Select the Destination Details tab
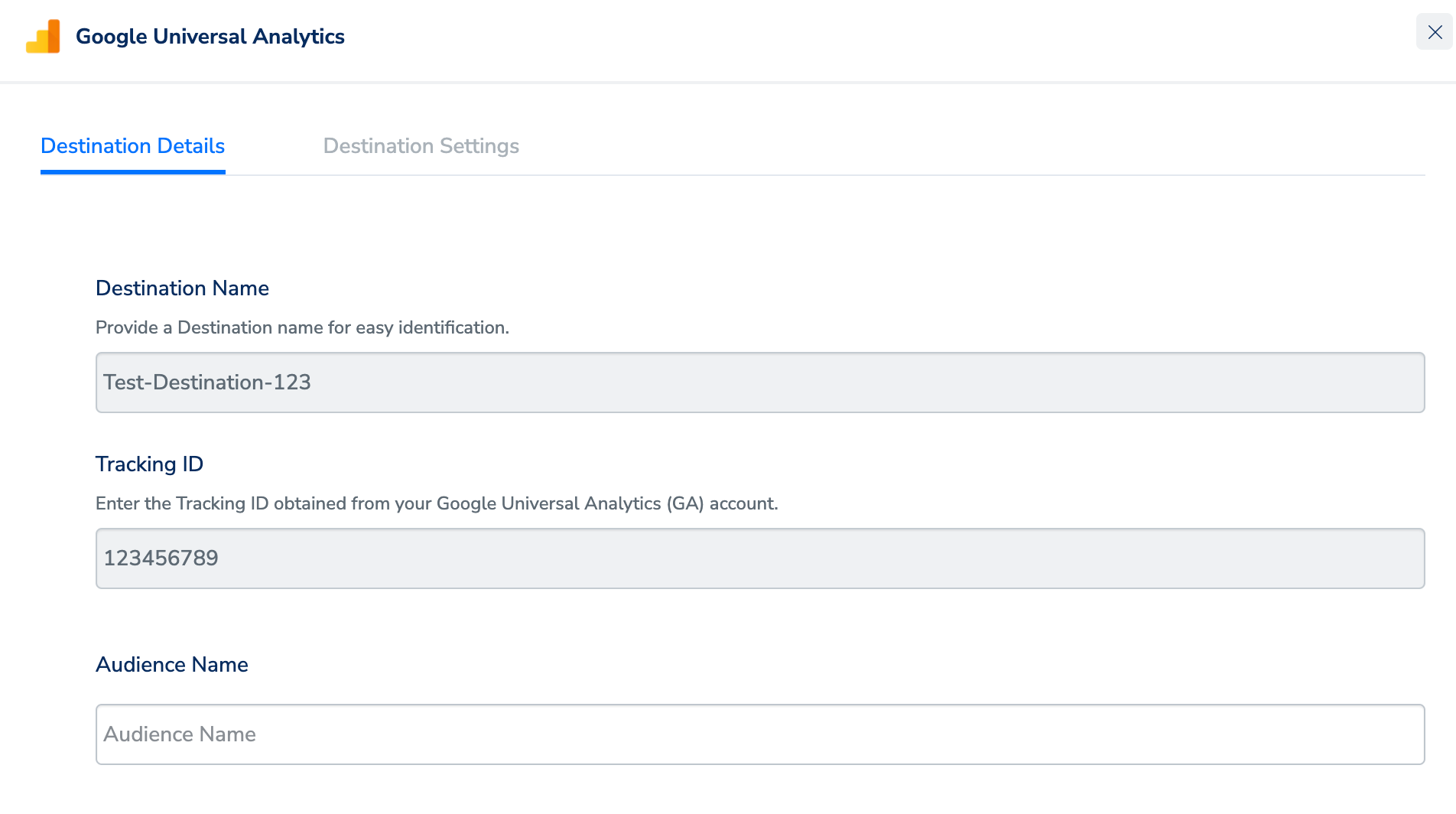 132,145
